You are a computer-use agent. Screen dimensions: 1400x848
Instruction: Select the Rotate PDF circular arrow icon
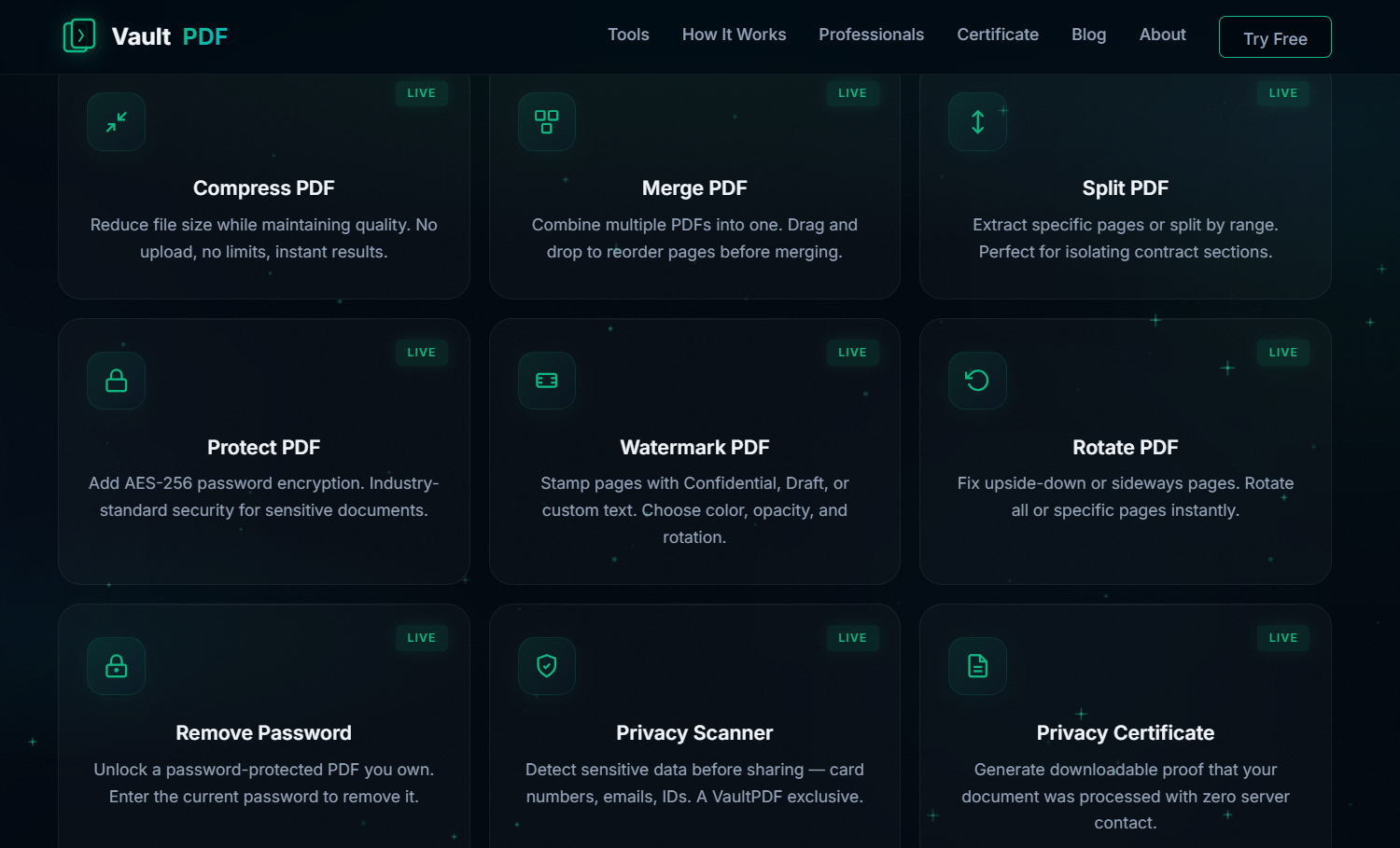[977, 381]
